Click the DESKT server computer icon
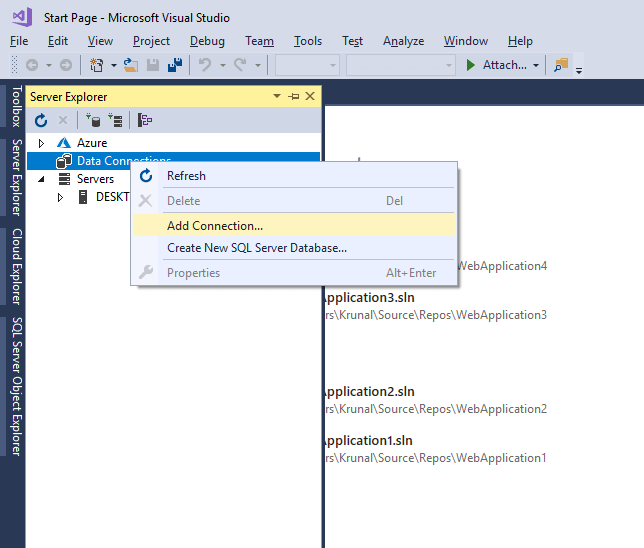Viewport: 644px width, 548px height. (83, 197)
